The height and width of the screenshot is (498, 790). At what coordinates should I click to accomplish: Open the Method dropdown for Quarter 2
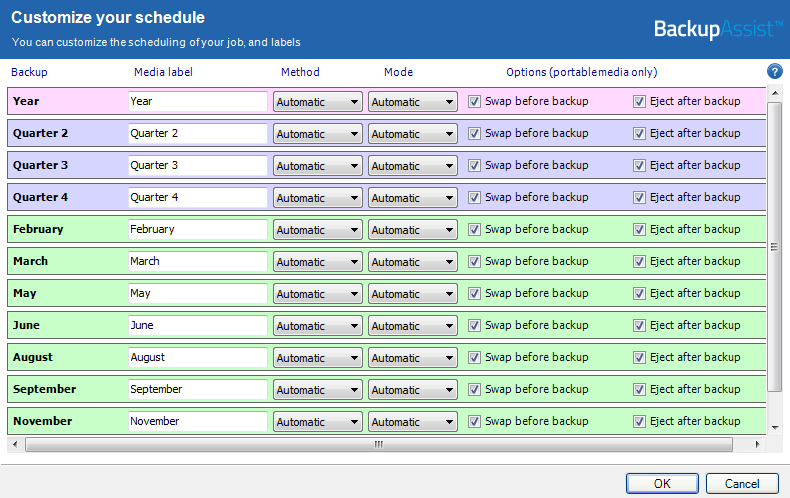pos(317,134)
